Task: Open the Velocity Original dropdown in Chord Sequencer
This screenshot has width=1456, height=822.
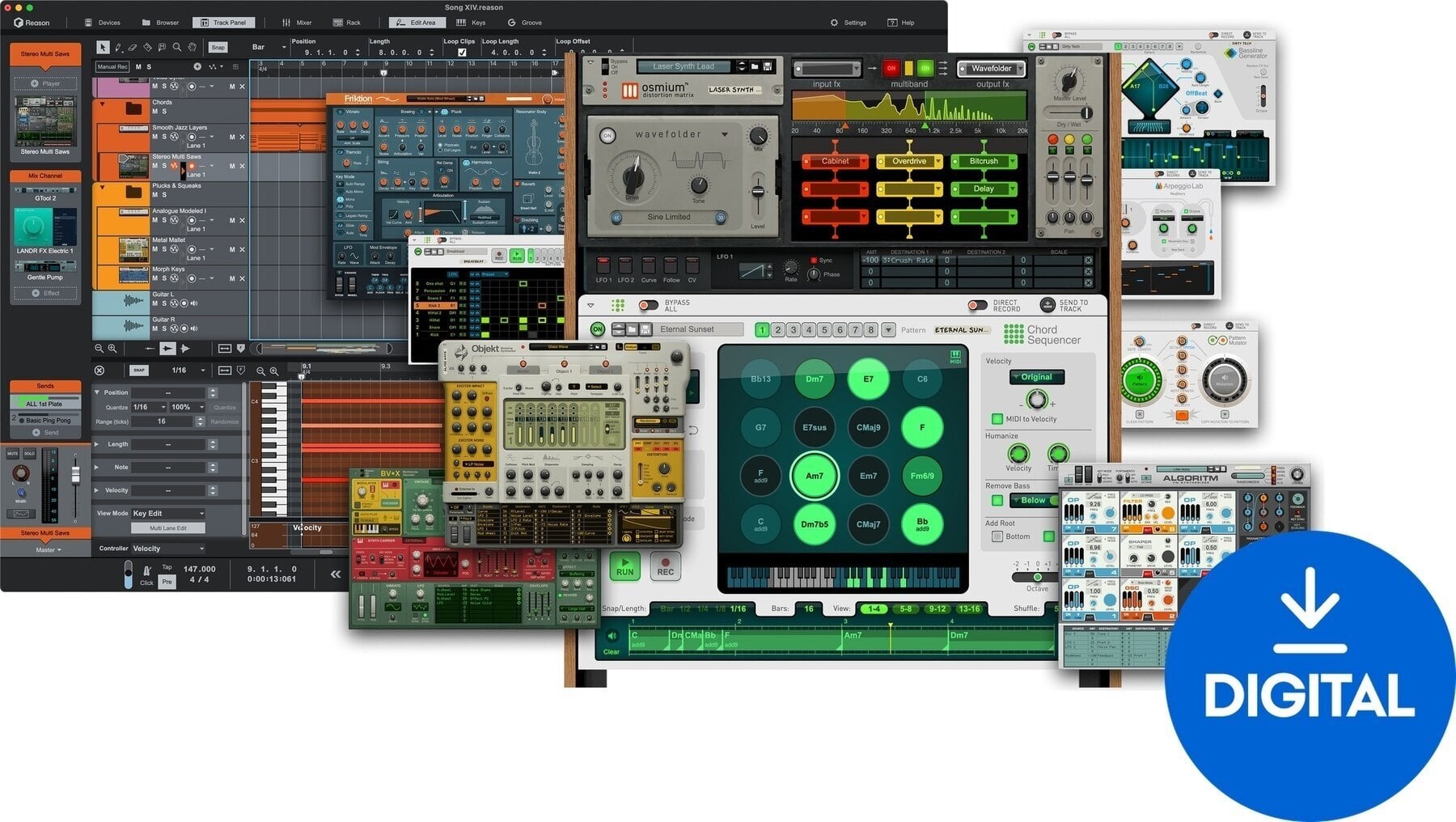Action: tap(1036, 377)
